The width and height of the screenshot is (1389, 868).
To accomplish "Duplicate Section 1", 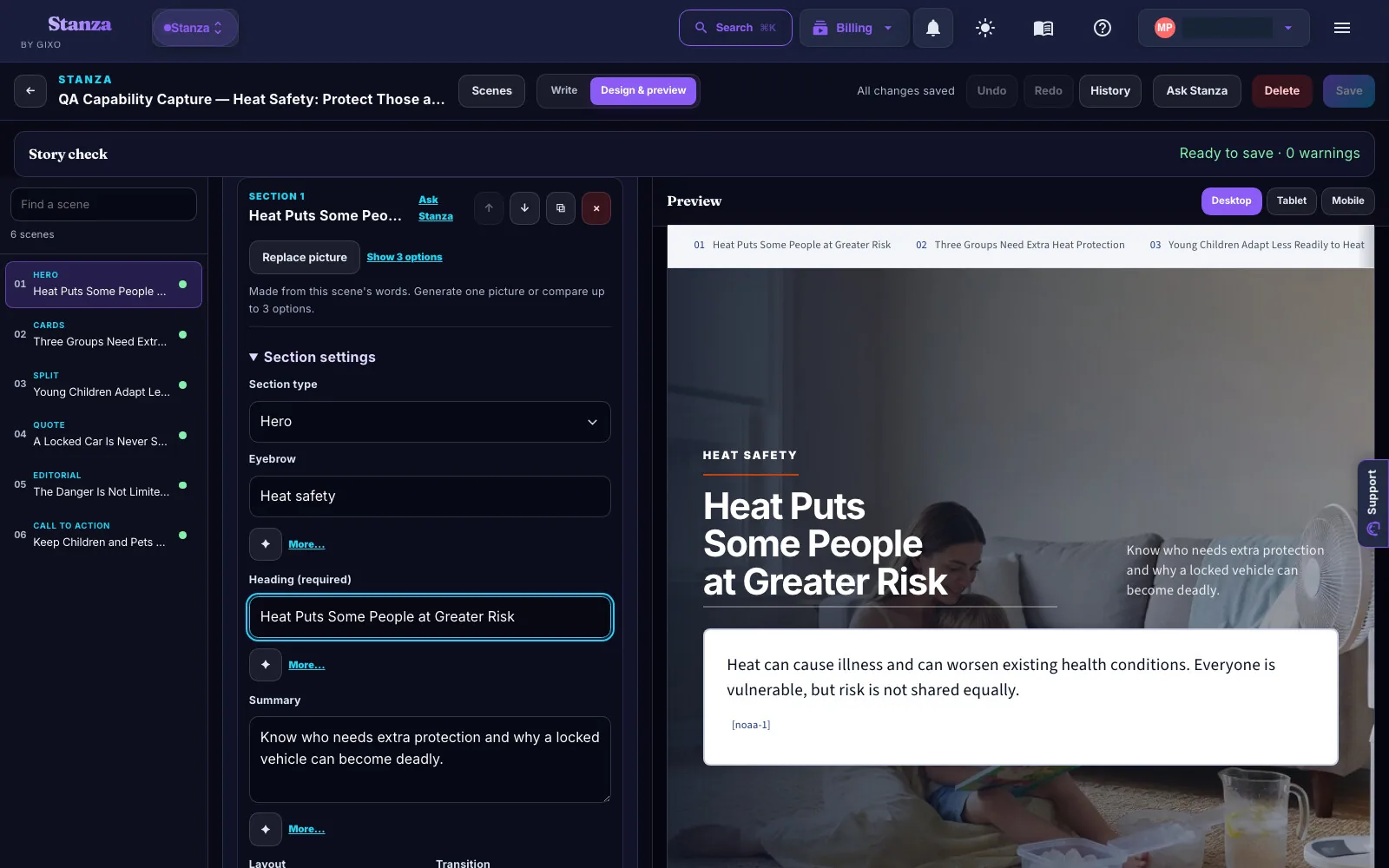I will (560, 208).
